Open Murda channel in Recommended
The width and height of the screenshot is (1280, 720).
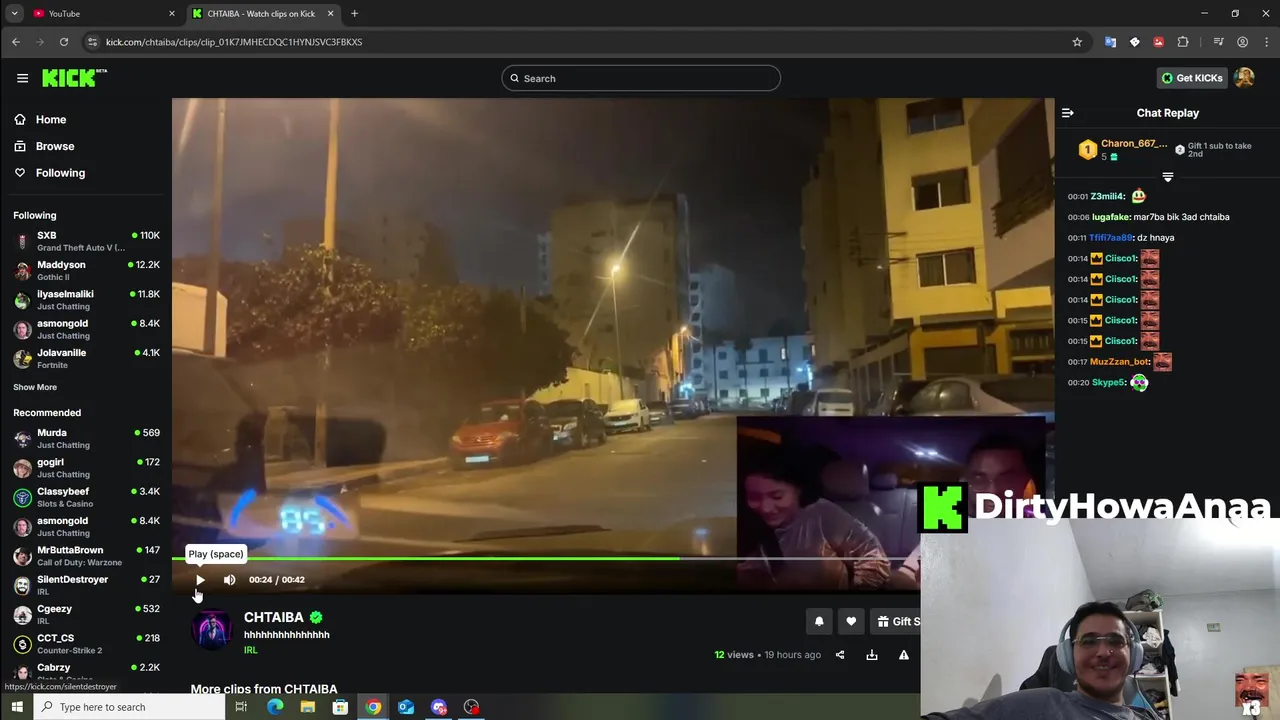tap(86, 438)
